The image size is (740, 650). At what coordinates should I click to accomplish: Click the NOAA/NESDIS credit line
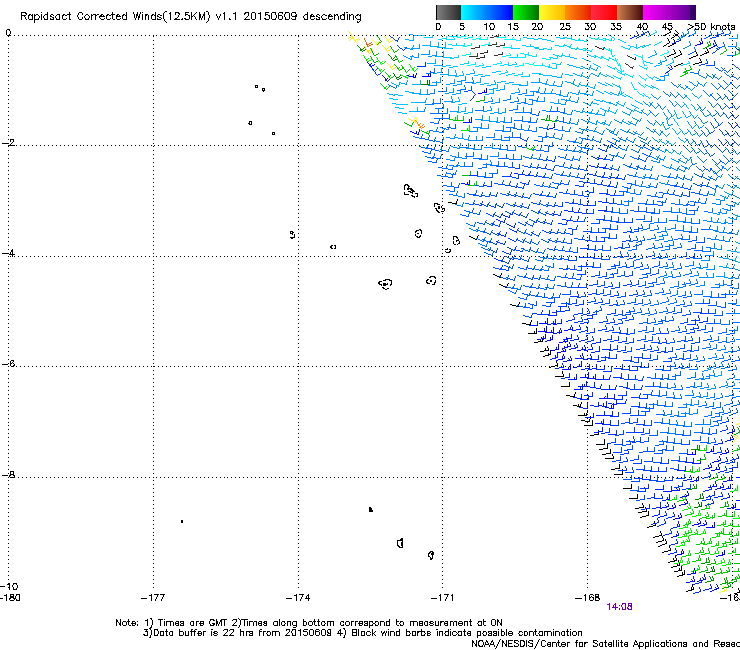pyautogui.click(x=605, y=644)
